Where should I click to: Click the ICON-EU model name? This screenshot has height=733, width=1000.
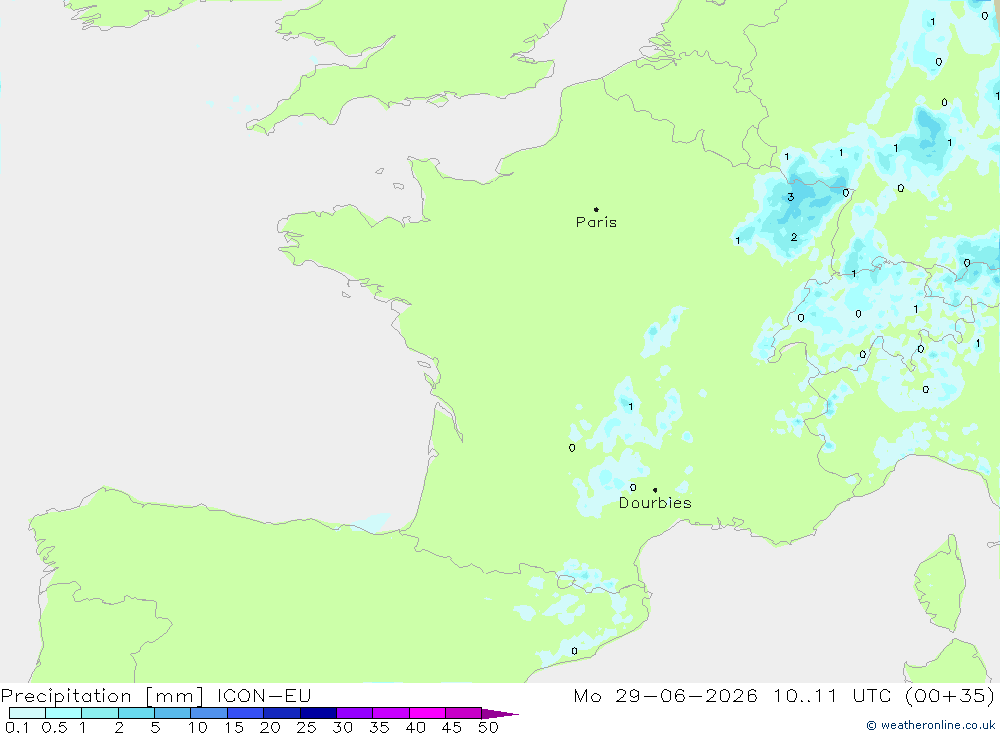point(264,695)
